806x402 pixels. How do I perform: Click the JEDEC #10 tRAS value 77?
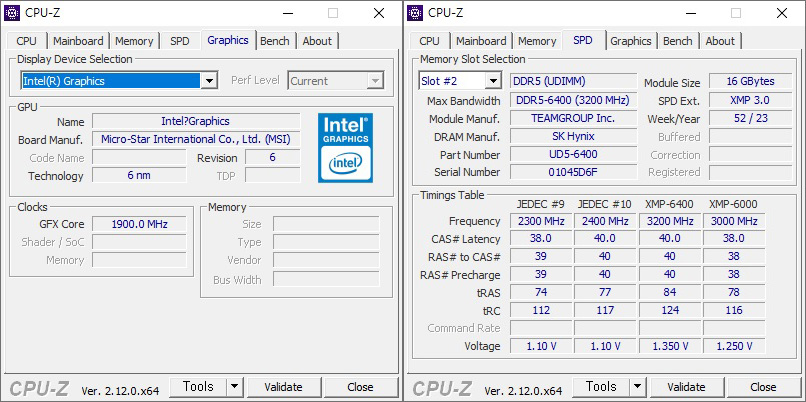click(x=605, y=293)
